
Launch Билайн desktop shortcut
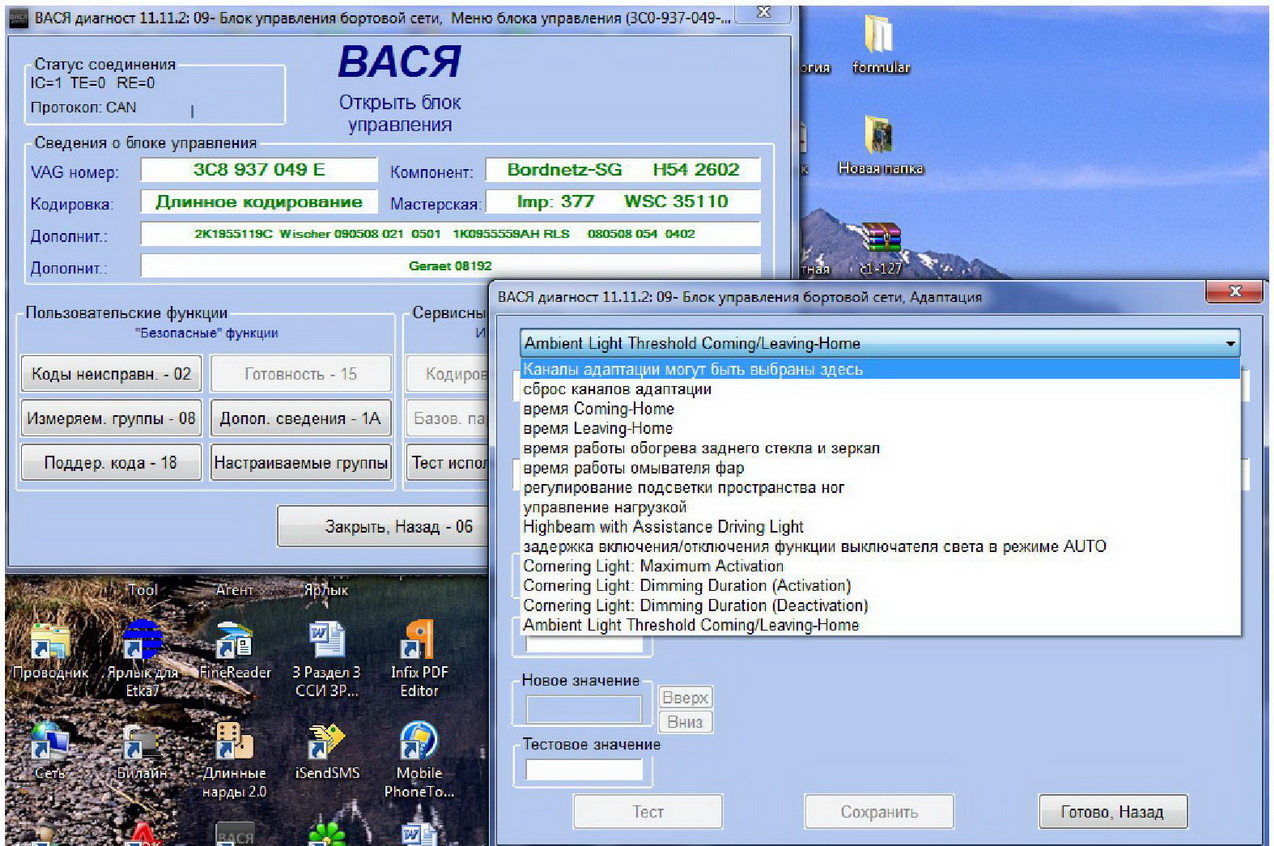coord(142,752)
